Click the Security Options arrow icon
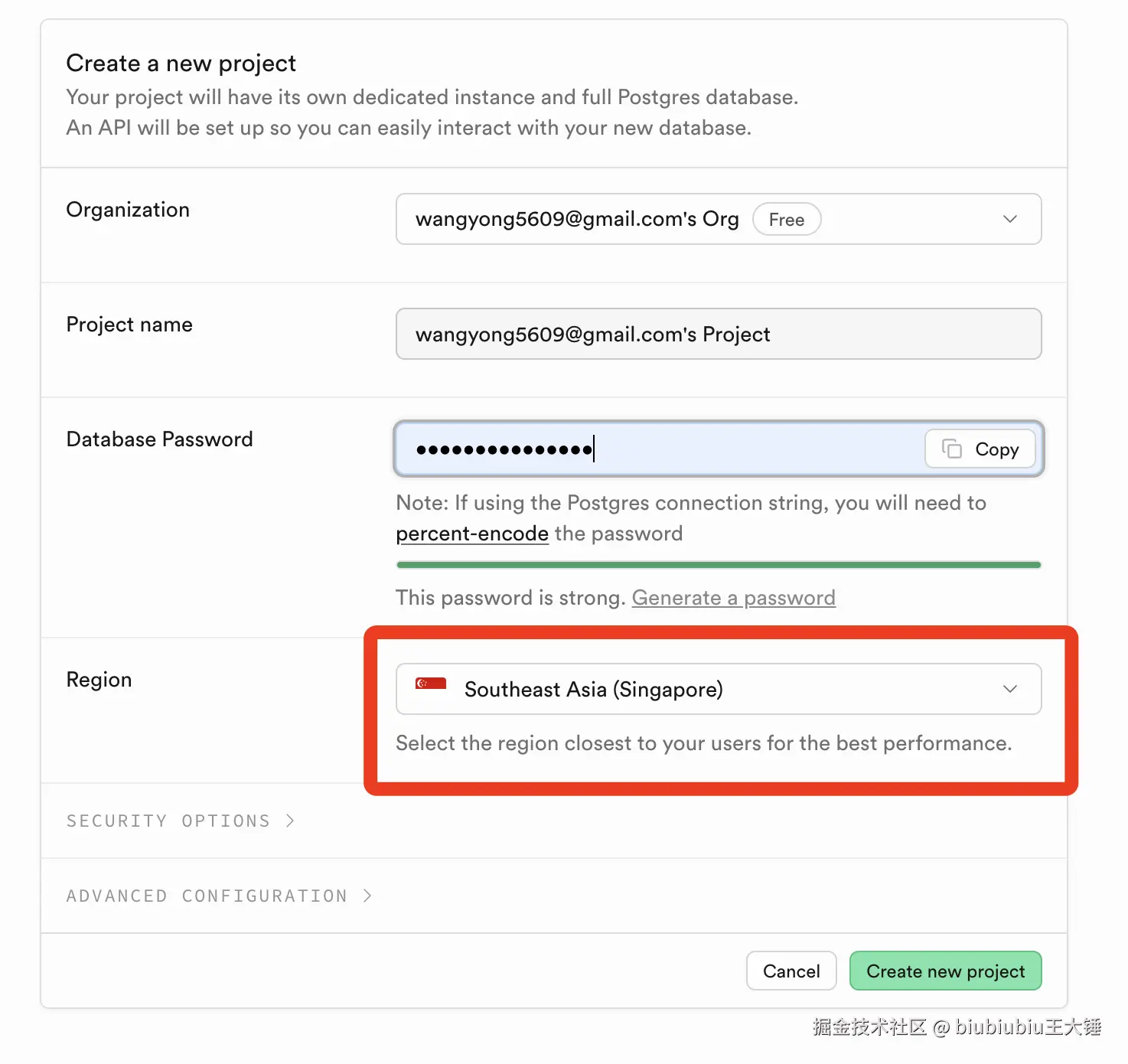Screen dimensions: 1128x1064 tap(290, 821)
